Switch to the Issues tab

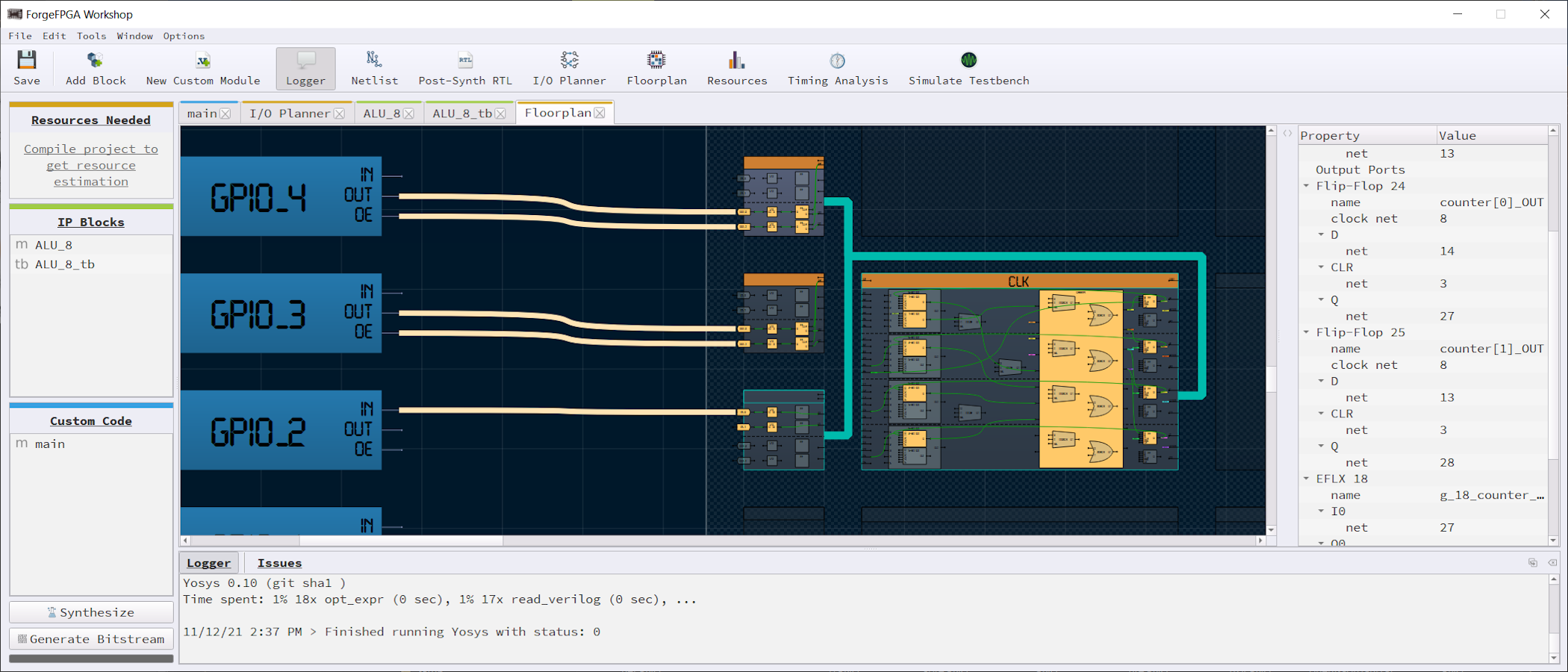(279, 563)
